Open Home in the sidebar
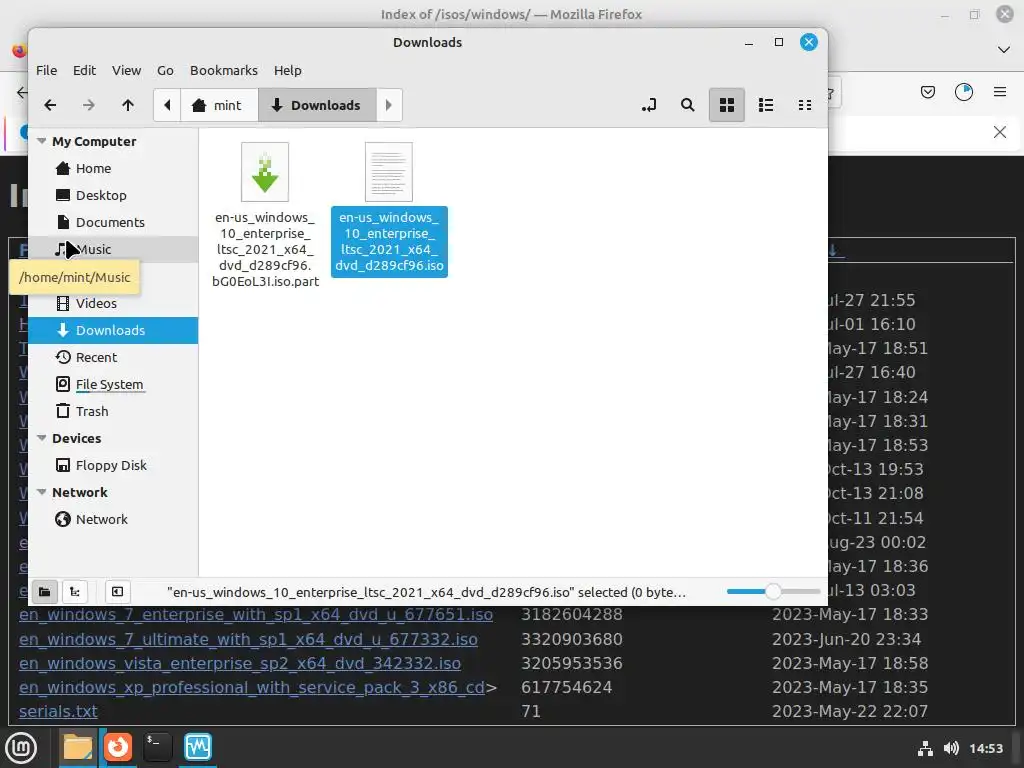This screenshot has height=768, width=1024. pyautogui.click(x=113, y=168)
